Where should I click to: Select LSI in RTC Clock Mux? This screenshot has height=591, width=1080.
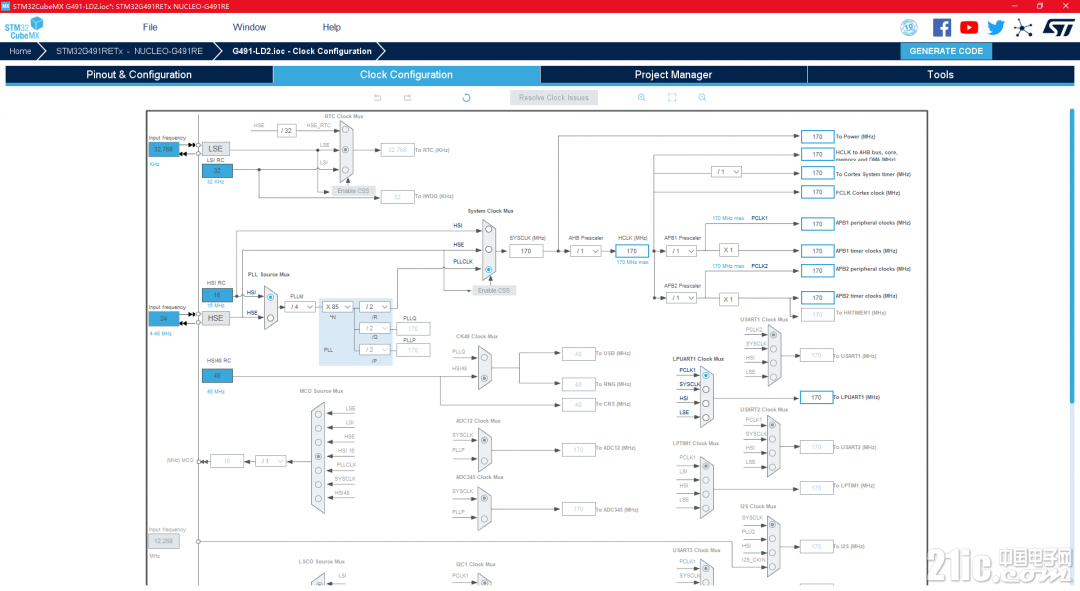tap(346, 169)
